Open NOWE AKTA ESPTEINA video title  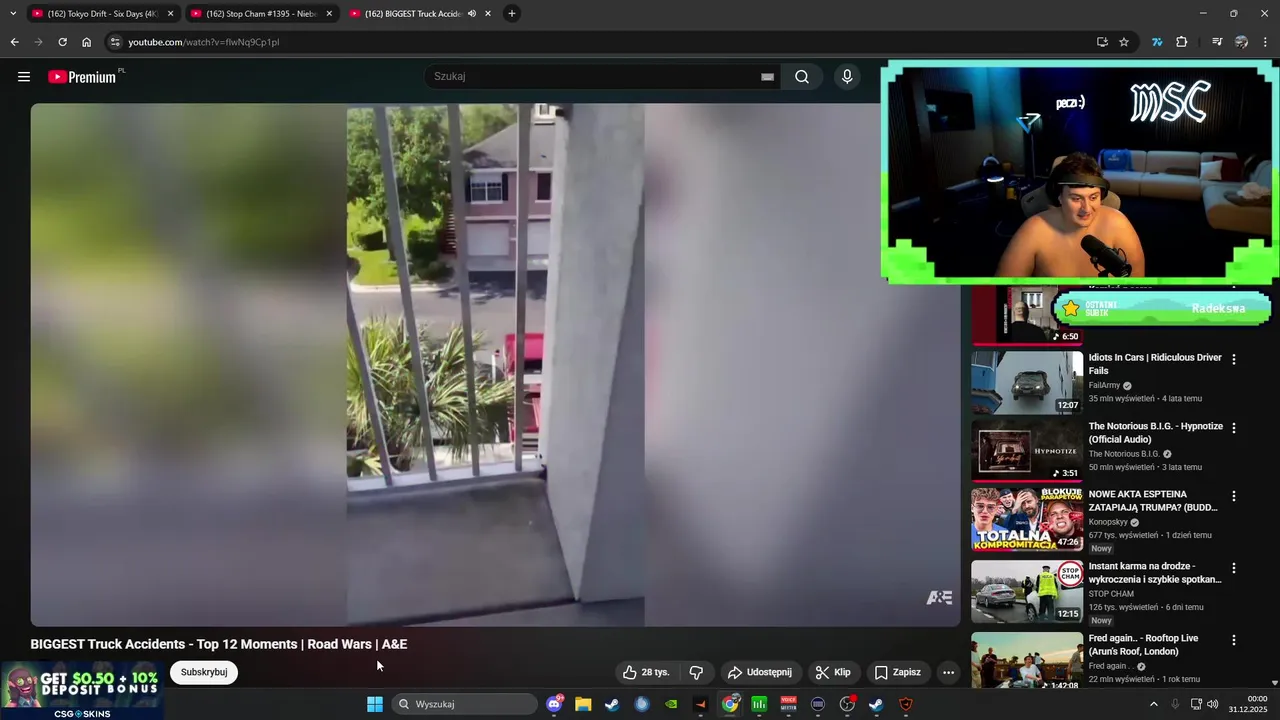coord(1153,501)
